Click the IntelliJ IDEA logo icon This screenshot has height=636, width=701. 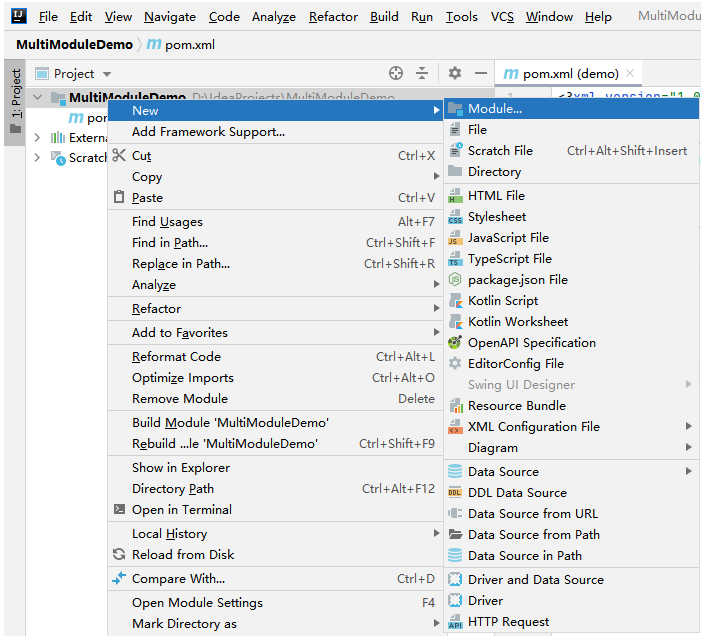click(18, 17)
